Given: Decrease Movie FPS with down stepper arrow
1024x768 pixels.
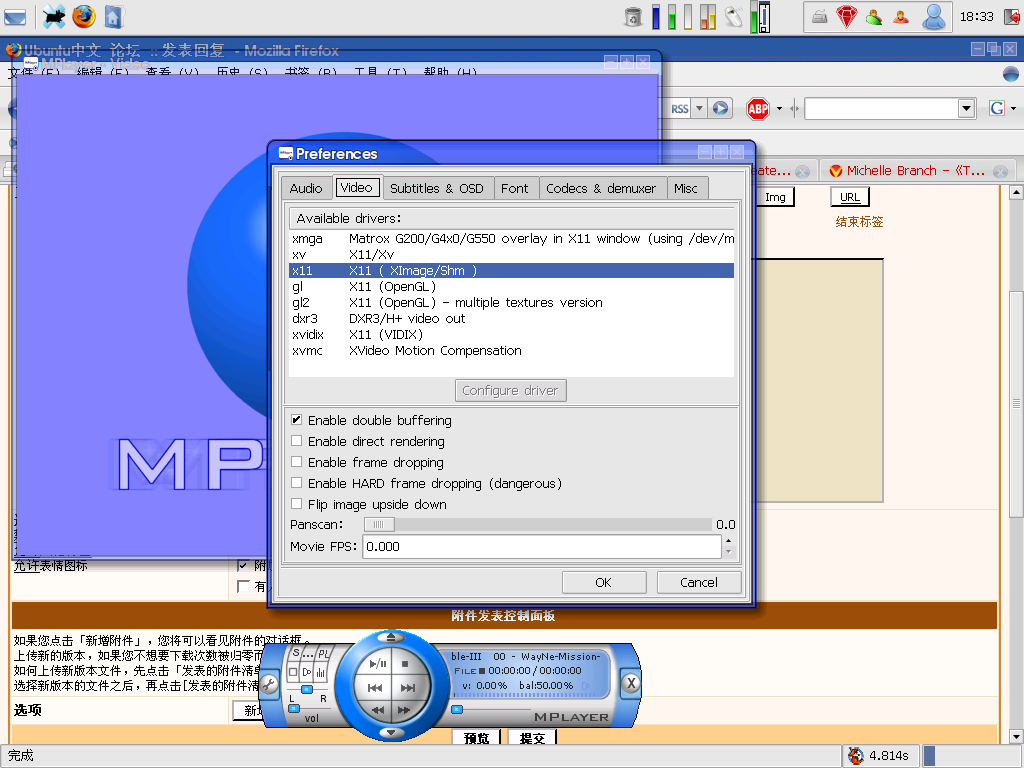Looking at the screenshot, I should (729, 552).
